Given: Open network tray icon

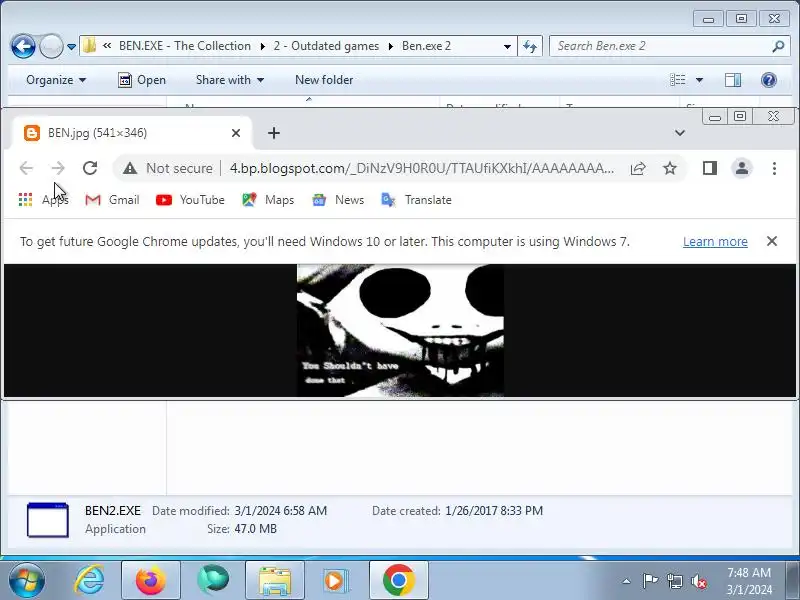Looking at the screenshot, I should pos(674,581).
